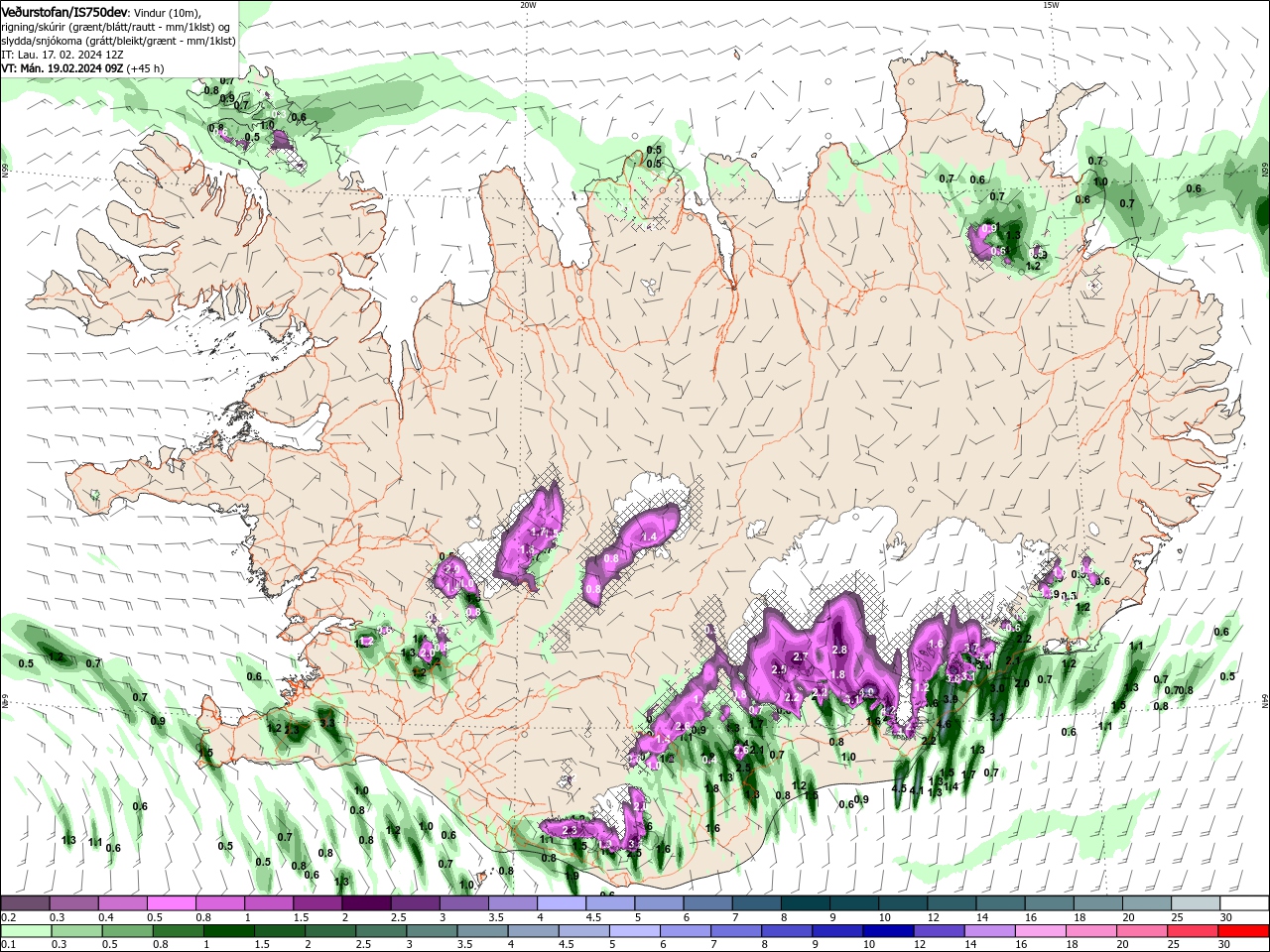Viewport: 1270px width, 952px height.
Task: Click the white swatch labeled 30 in the upper legend row
Action: (x=1245, y=903)
